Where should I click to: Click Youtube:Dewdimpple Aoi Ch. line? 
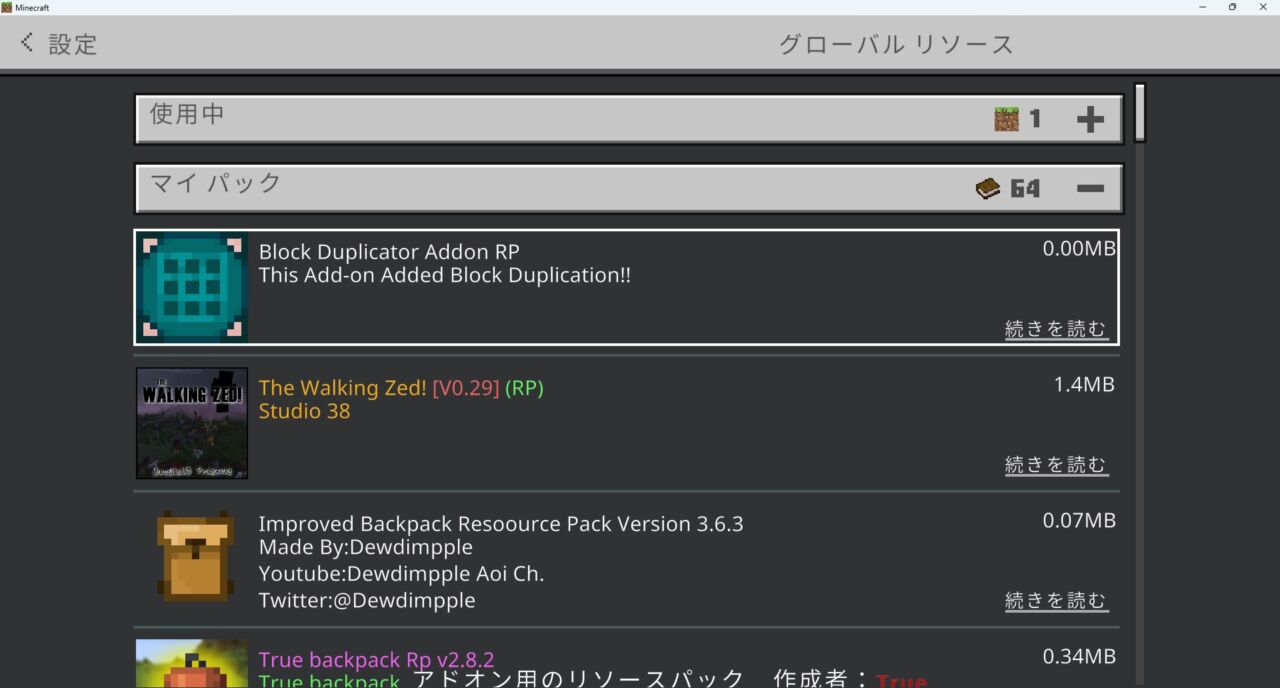click(401, 574)
